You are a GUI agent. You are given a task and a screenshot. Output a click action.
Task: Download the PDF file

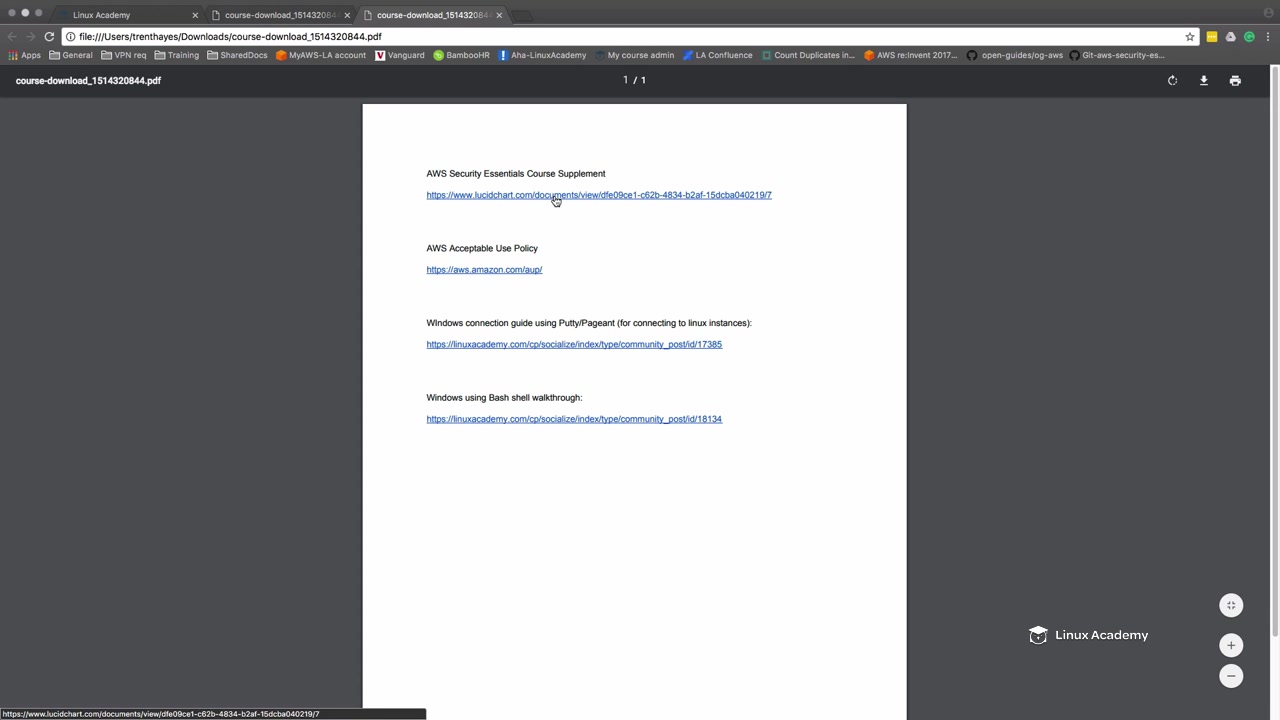pos(1204,81)
